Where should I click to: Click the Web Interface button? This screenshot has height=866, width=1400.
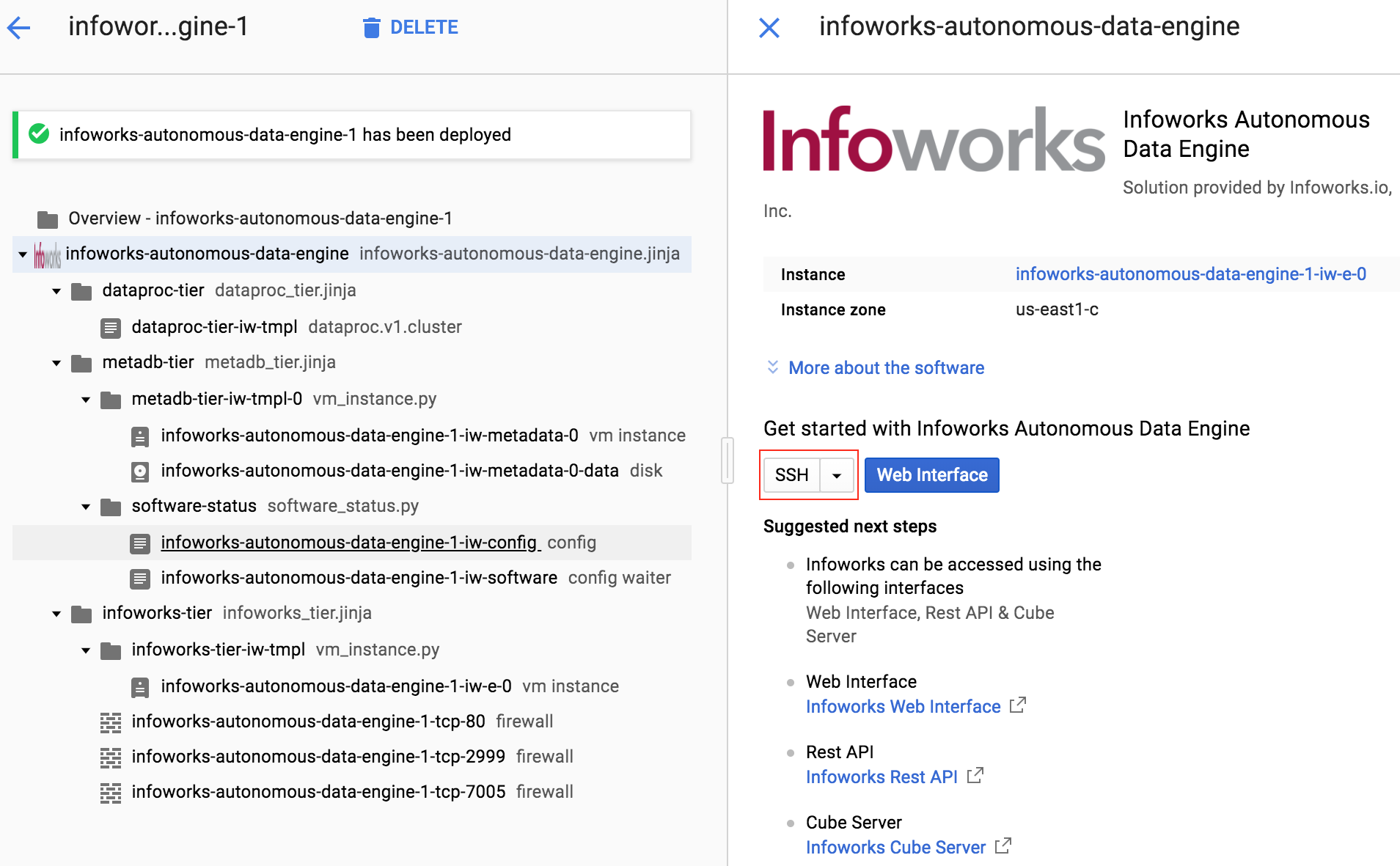[x=932, y=475]
